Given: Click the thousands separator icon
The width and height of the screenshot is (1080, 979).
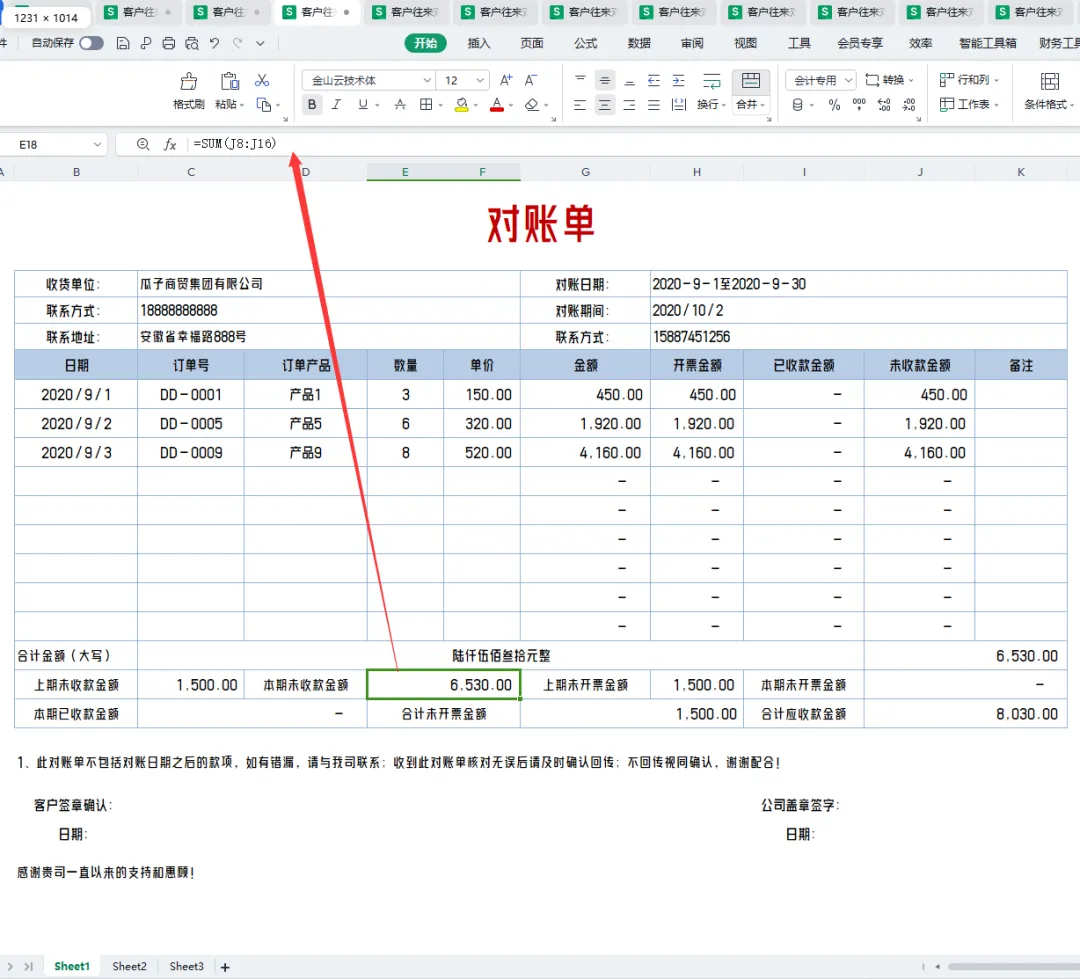Looking at the screenshot, I should click(859, 105).
